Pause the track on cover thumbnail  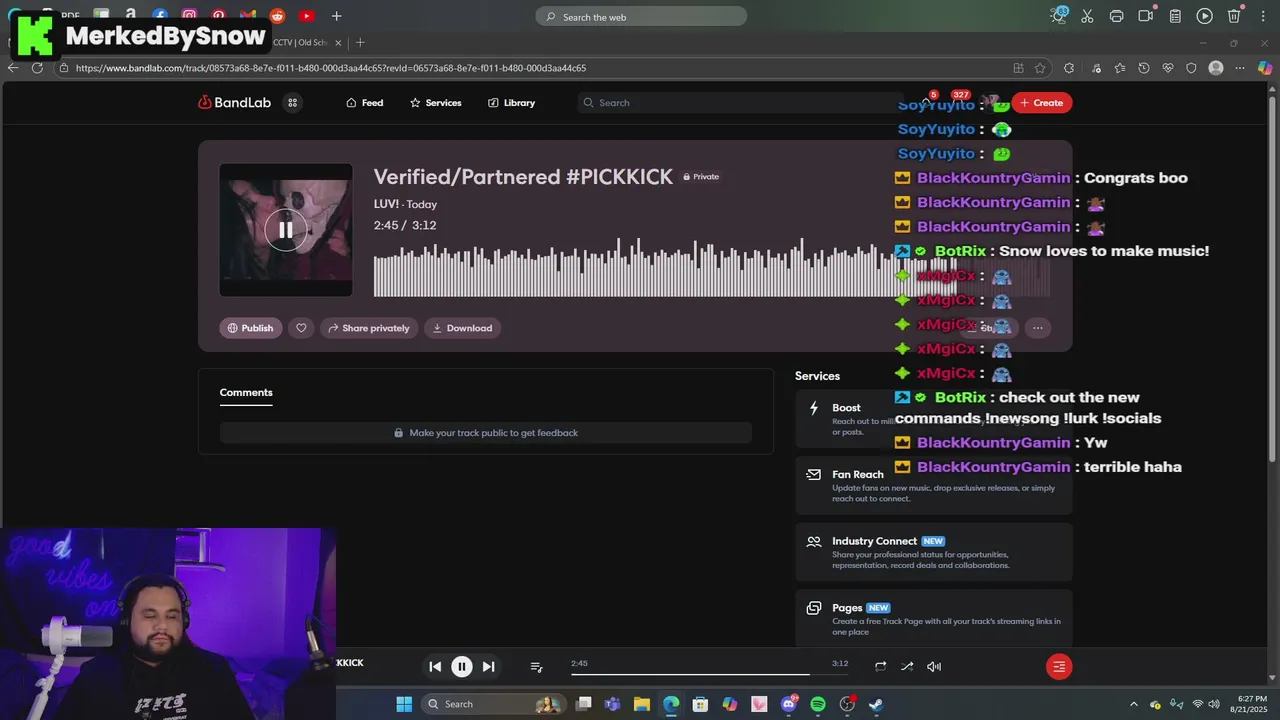point(286,230)
